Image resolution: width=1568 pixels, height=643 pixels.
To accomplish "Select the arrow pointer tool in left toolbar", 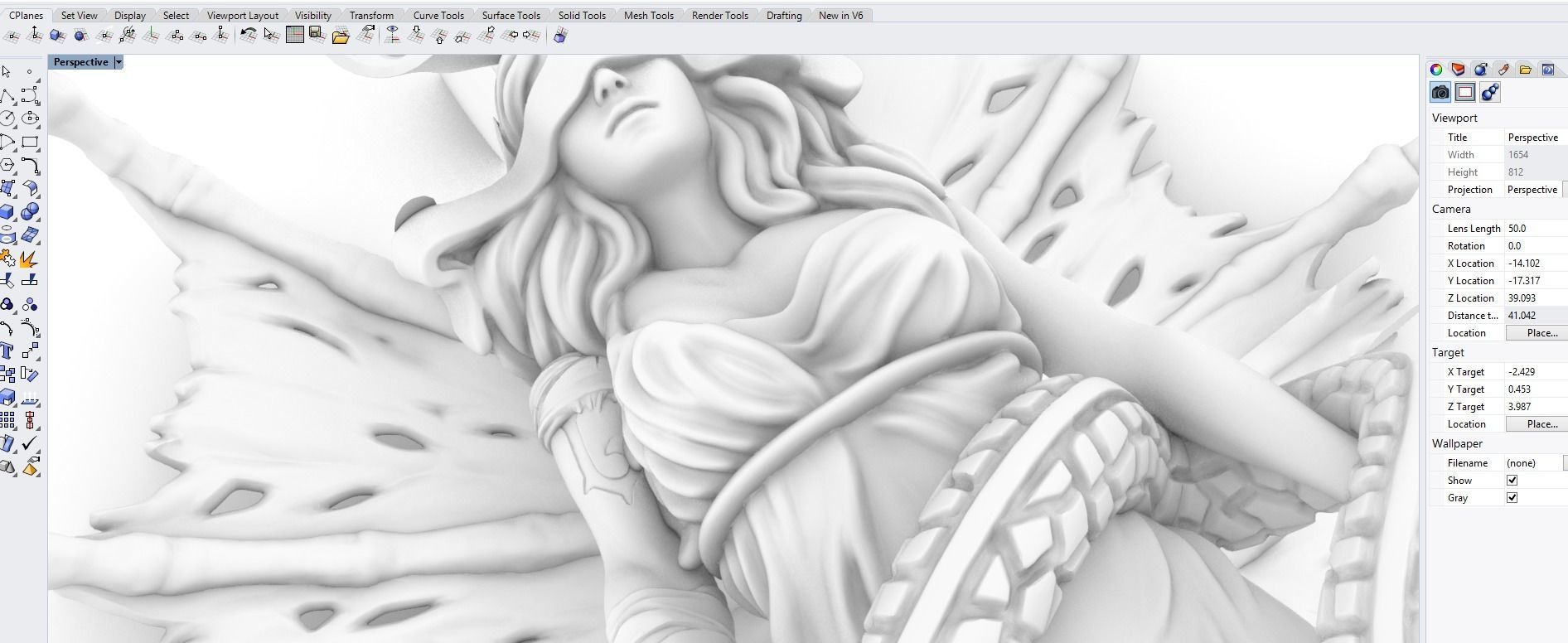I will [7, 71].
